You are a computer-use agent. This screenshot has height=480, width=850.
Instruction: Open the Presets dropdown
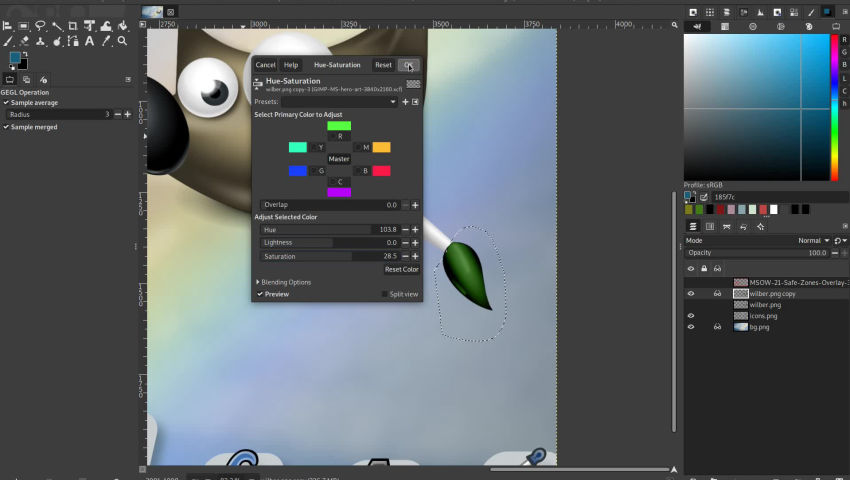coord(339,101)
